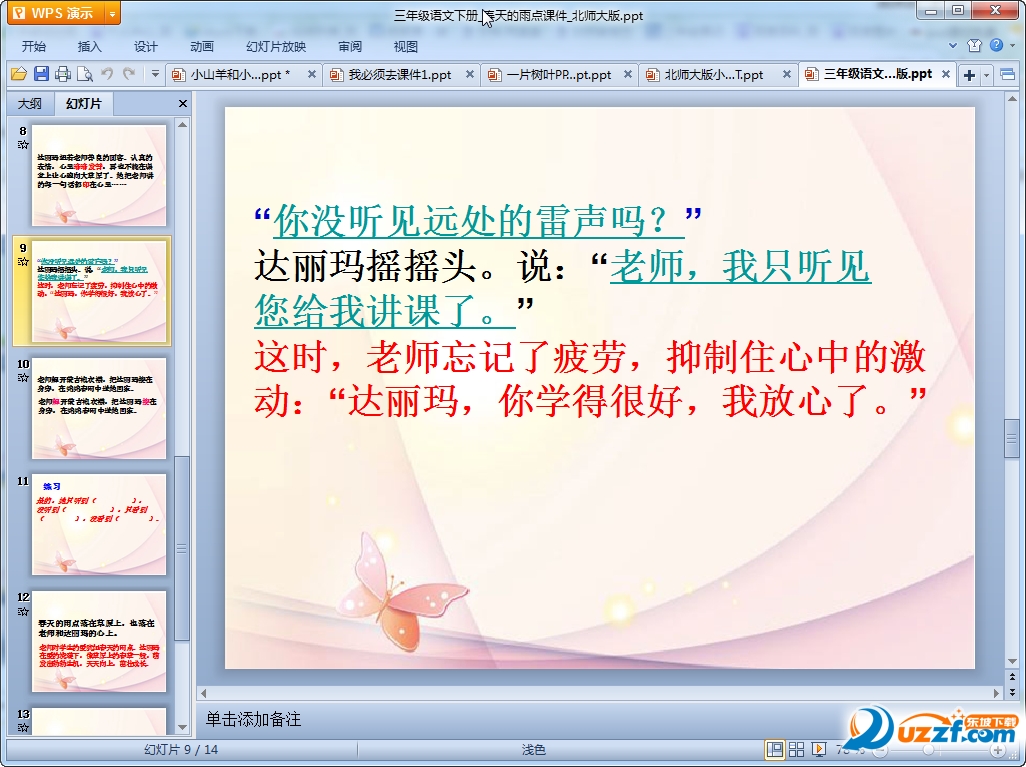Image resolution: width=1026 pixels, height=767 pixels.
Task: Expand the dropdown next to new document plus
Action: click(986, 75)
